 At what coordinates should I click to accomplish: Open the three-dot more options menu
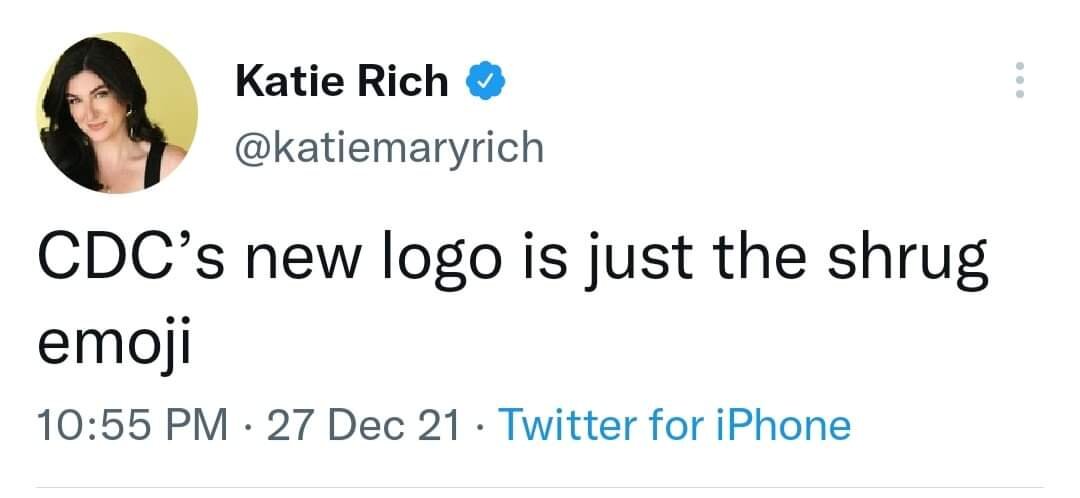point(1019,80)
